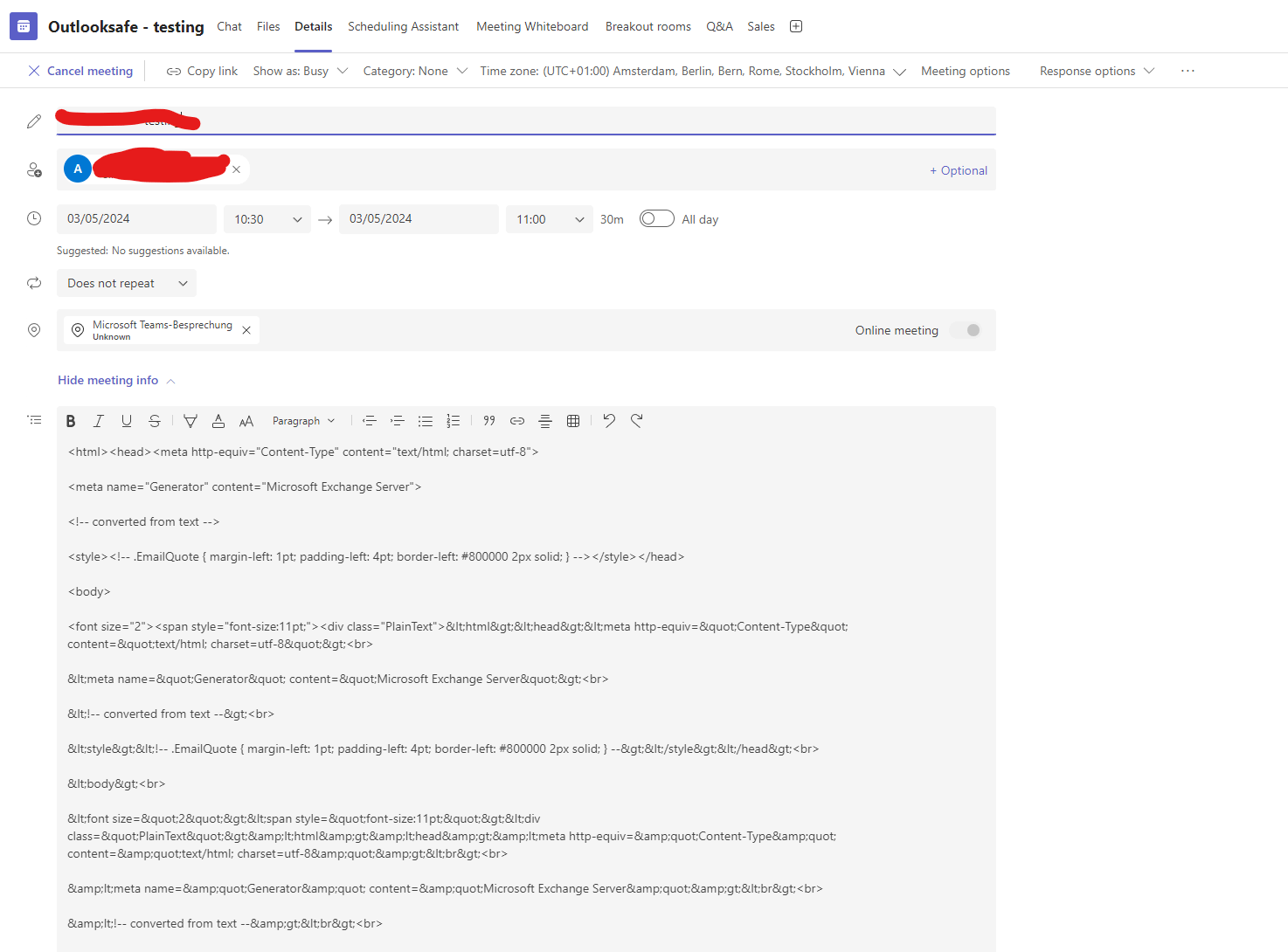Open Meeting options
This screenshot has height=952, width=1288.
coord(966,71)
